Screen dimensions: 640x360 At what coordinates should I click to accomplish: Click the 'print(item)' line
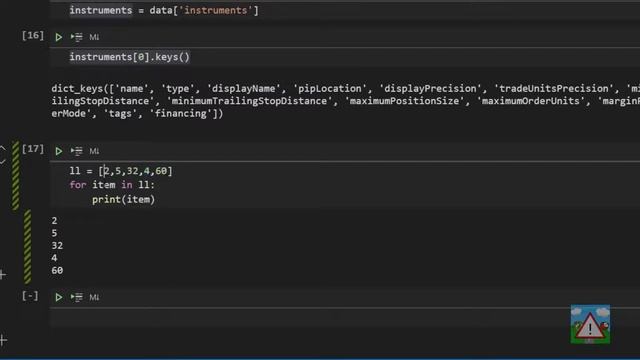[x=123, y=200]
